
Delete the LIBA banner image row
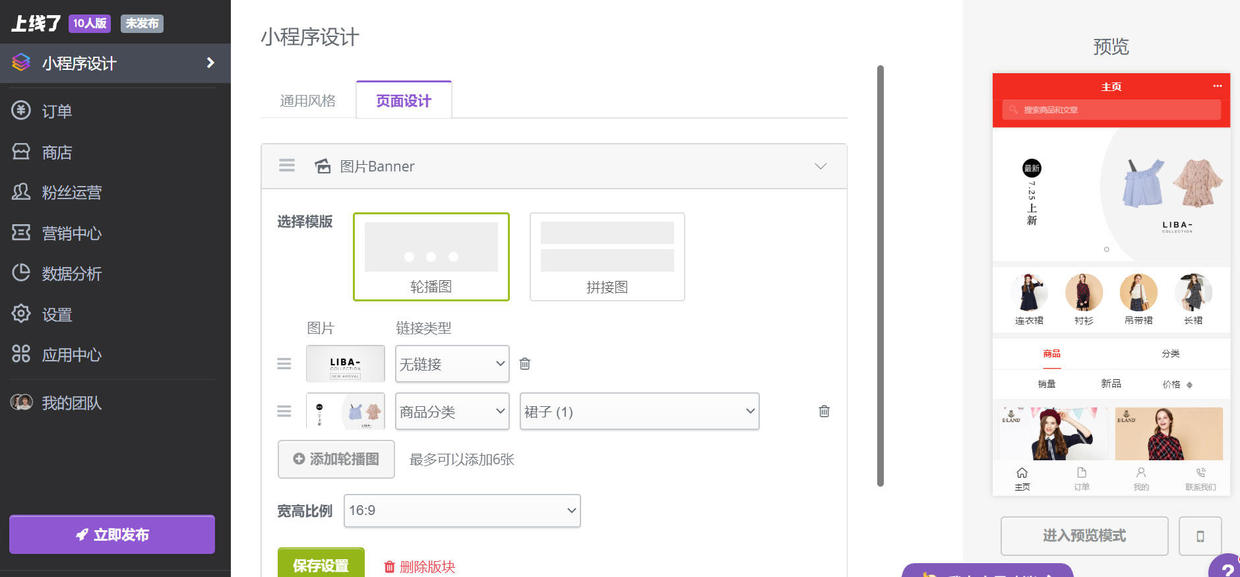[524, 363]
